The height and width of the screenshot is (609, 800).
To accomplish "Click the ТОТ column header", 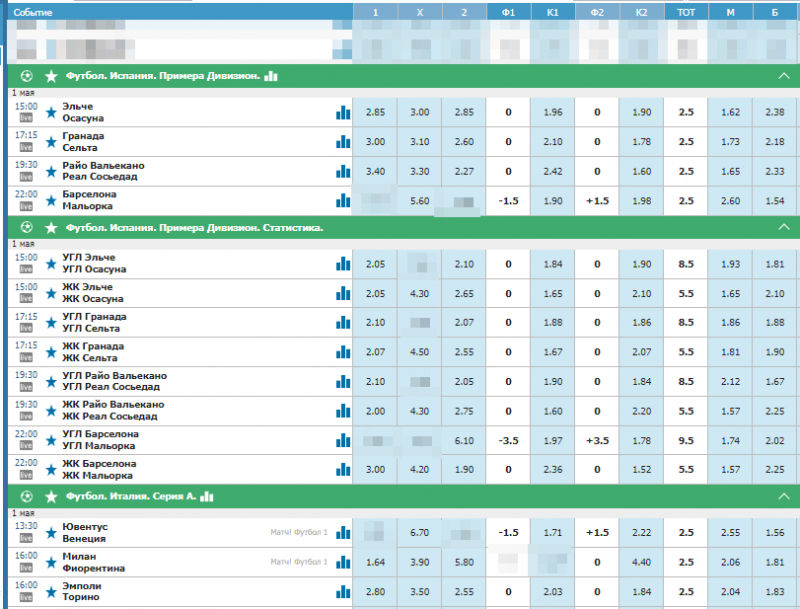I will pyautogui.click(x=685, y=11).
